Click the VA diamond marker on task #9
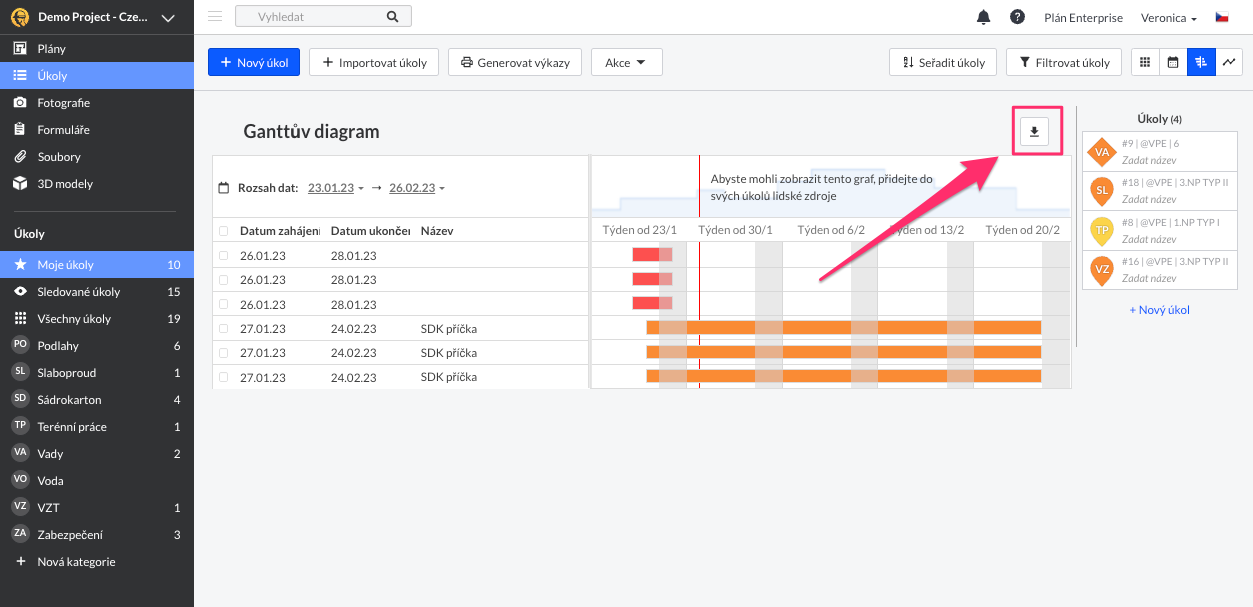Image resolution: width=1253 pixels, height=607 pixels. [x=1101, y=152]
